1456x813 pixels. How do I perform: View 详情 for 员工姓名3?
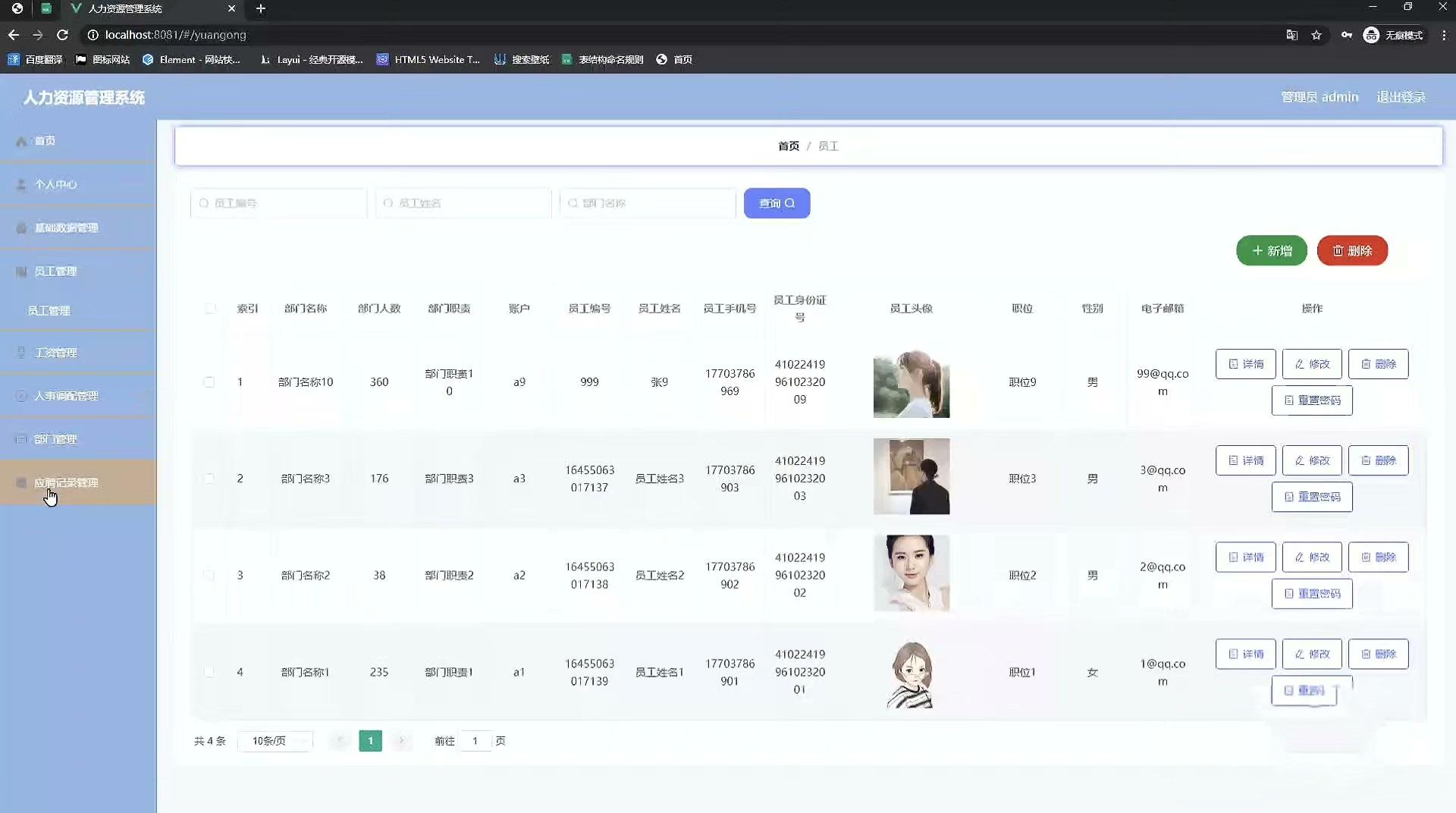coord(1245,460)
